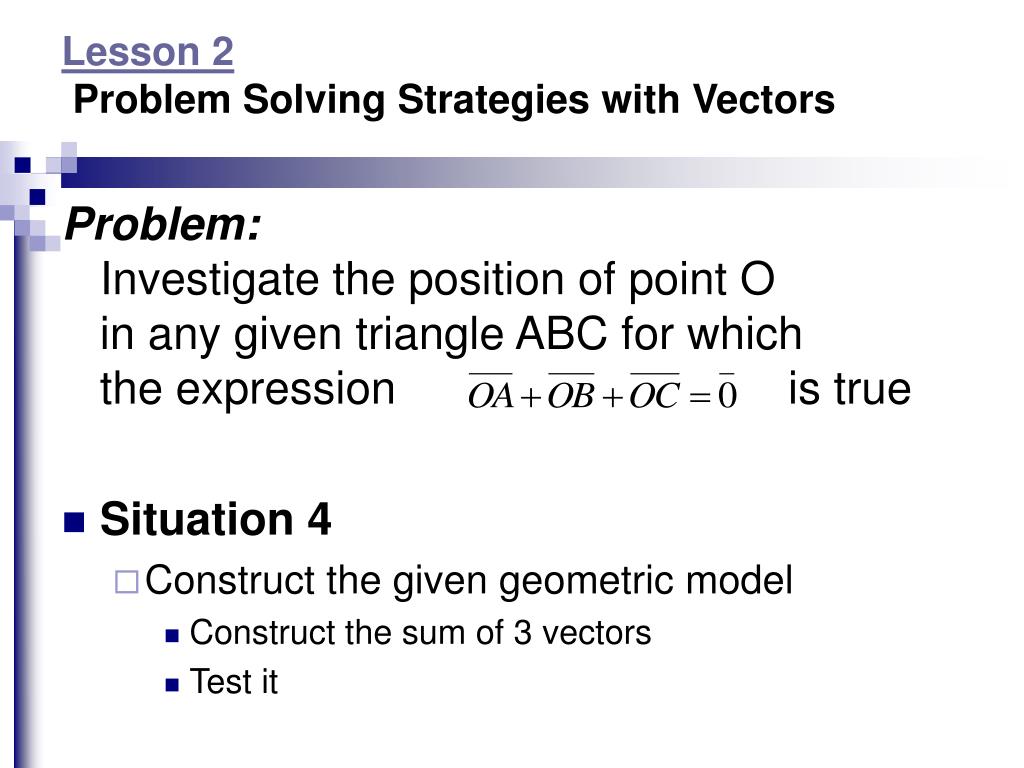Click the small bullet before 'Construct the sum'
The image size is (1024, 768).
[x=171, y=635]
